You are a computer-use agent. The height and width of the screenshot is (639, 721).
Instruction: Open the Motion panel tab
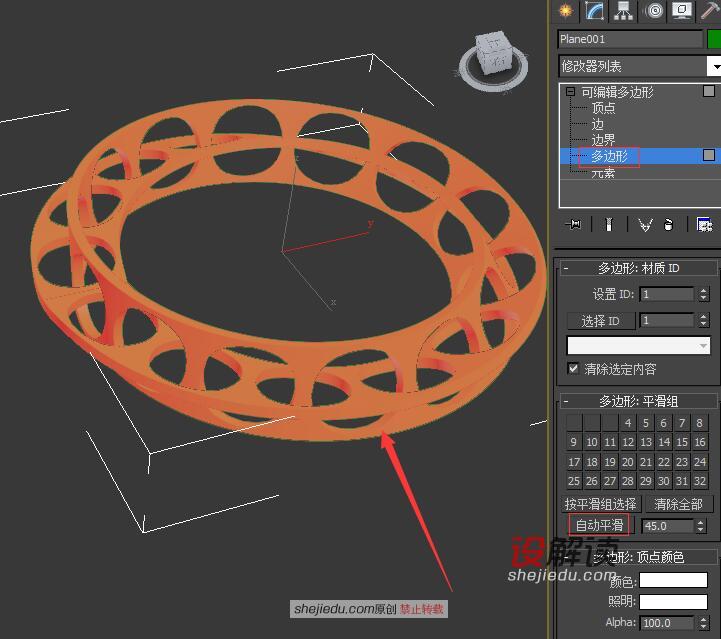click(x=654, y=11)
